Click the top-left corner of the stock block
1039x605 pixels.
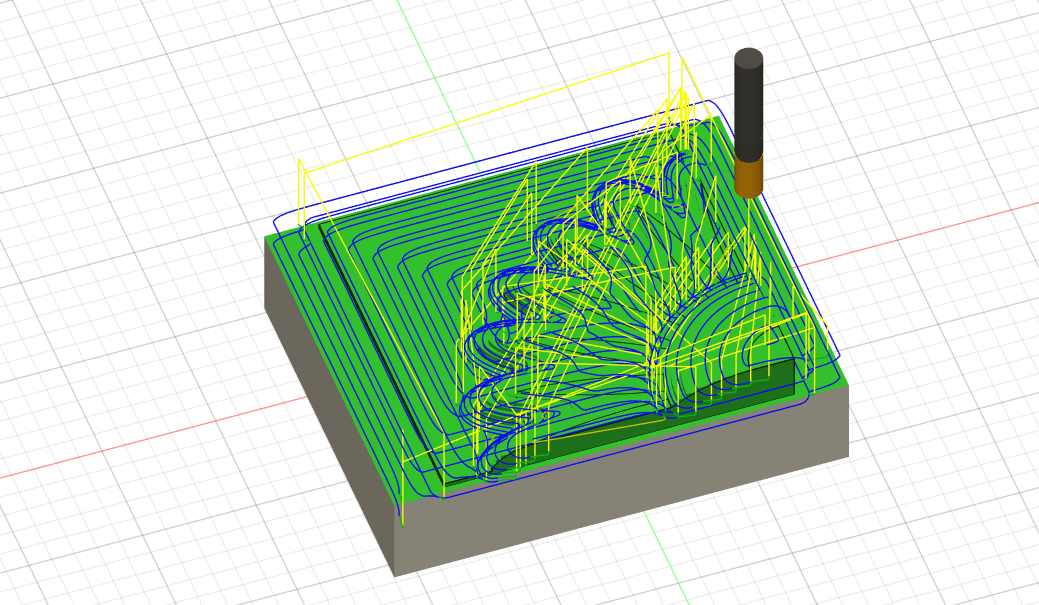tap(266, 238)
